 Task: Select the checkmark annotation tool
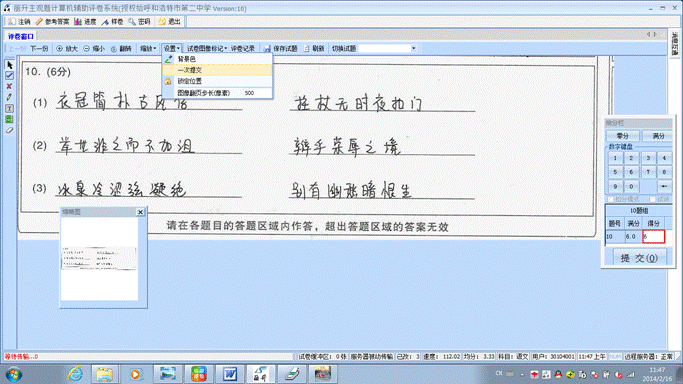tap(9, 75)
